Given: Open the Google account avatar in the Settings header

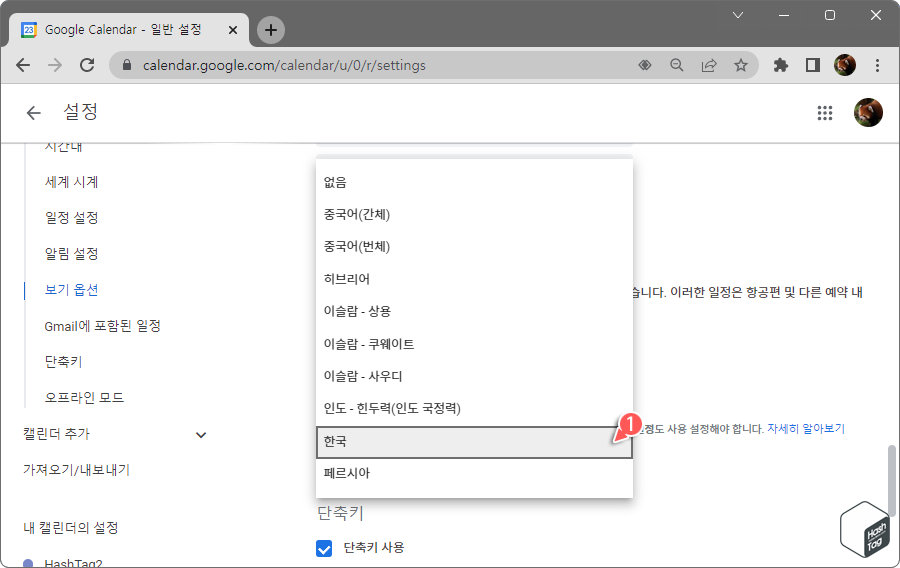Looking at the screenshot, I should click(868, 112).
